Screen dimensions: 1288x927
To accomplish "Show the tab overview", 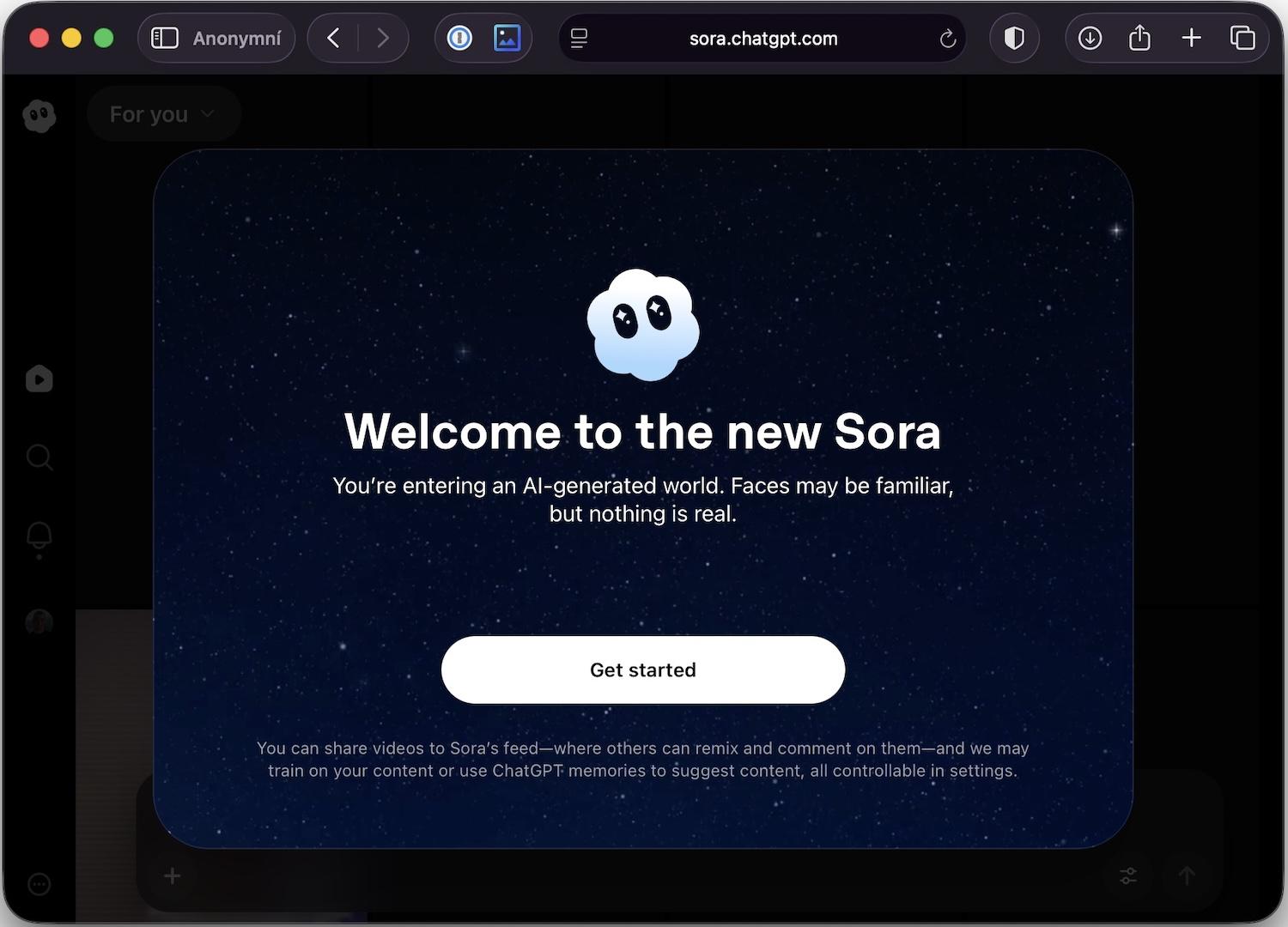I will coord(1242,39).
